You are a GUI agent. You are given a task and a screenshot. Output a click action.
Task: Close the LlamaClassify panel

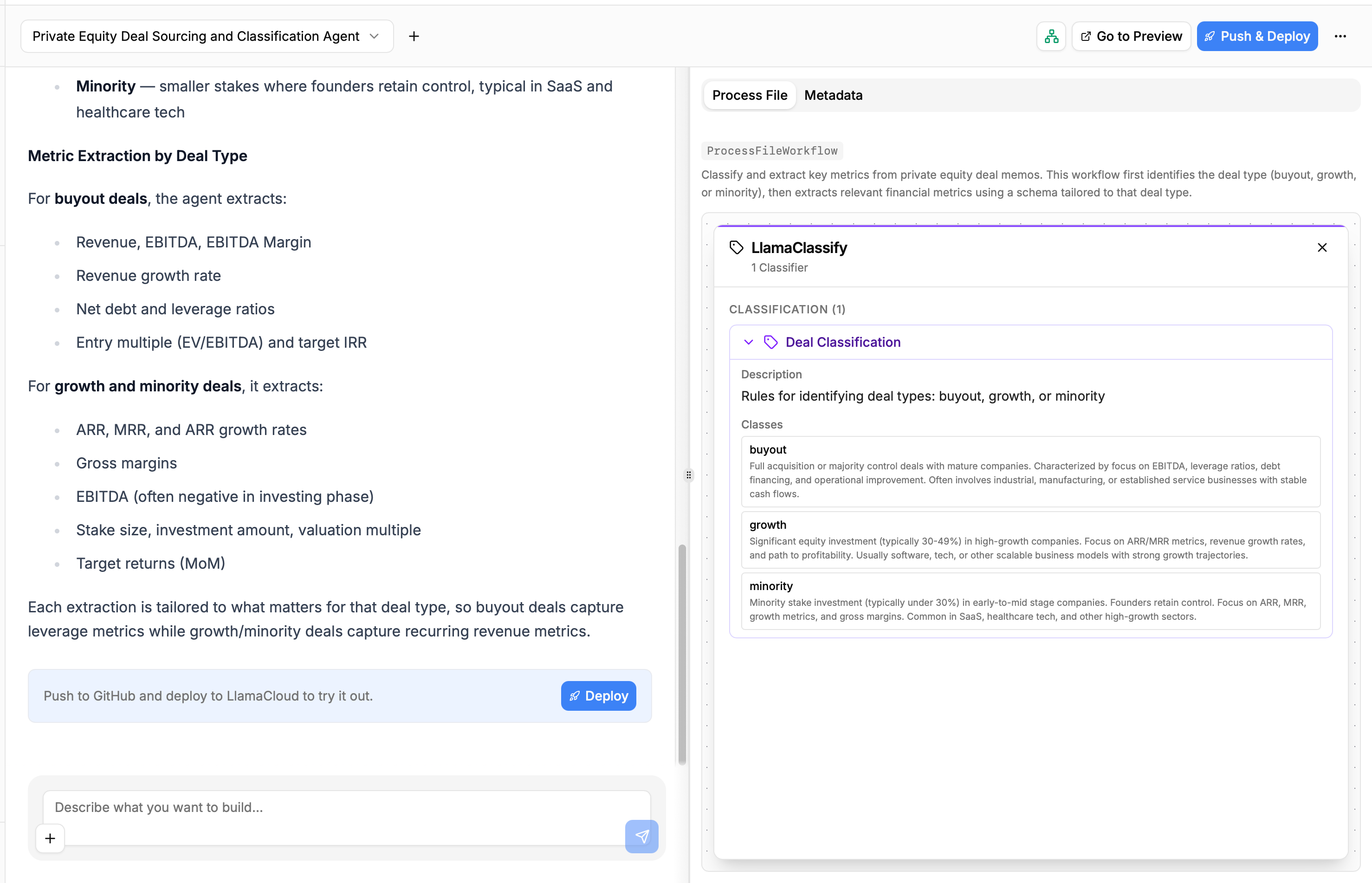1321,248
